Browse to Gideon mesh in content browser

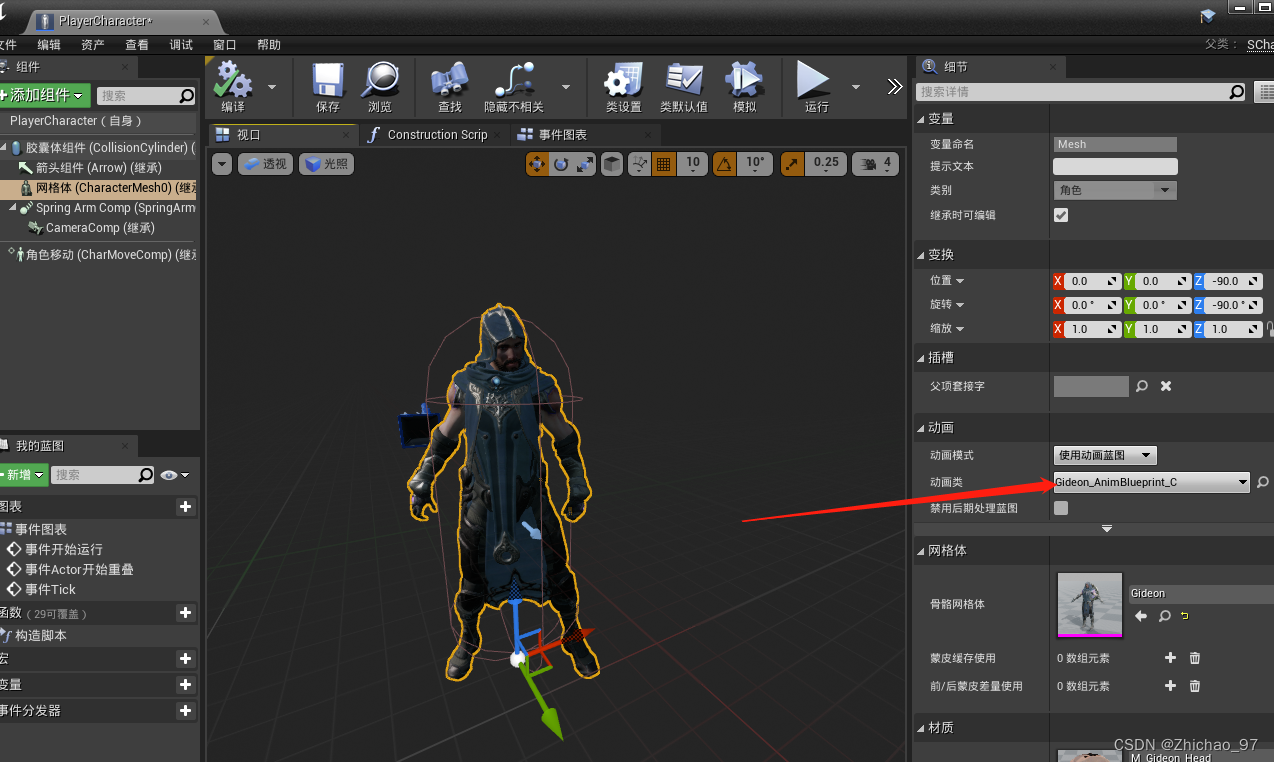click(x=1164, y=616)
